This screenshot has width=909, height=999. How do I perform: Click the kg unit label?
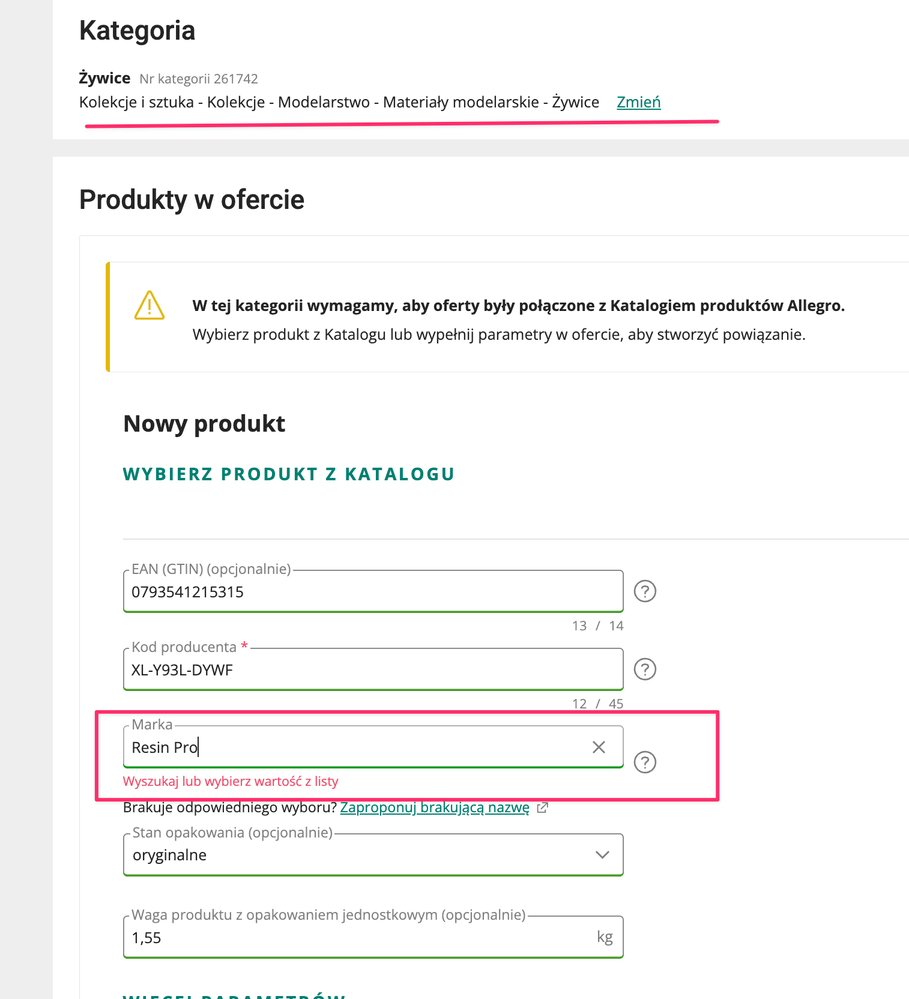click(x=604, y=938)
